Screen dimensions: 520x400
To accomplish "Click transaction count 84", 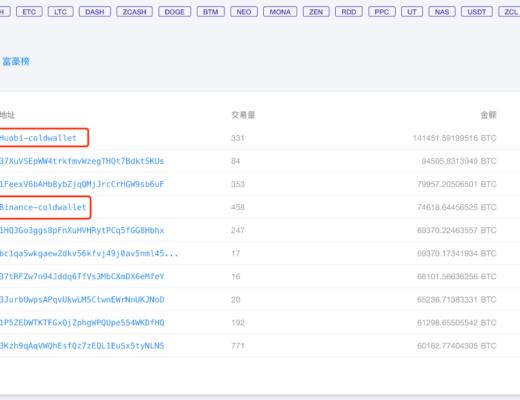I will coord(236,161).
